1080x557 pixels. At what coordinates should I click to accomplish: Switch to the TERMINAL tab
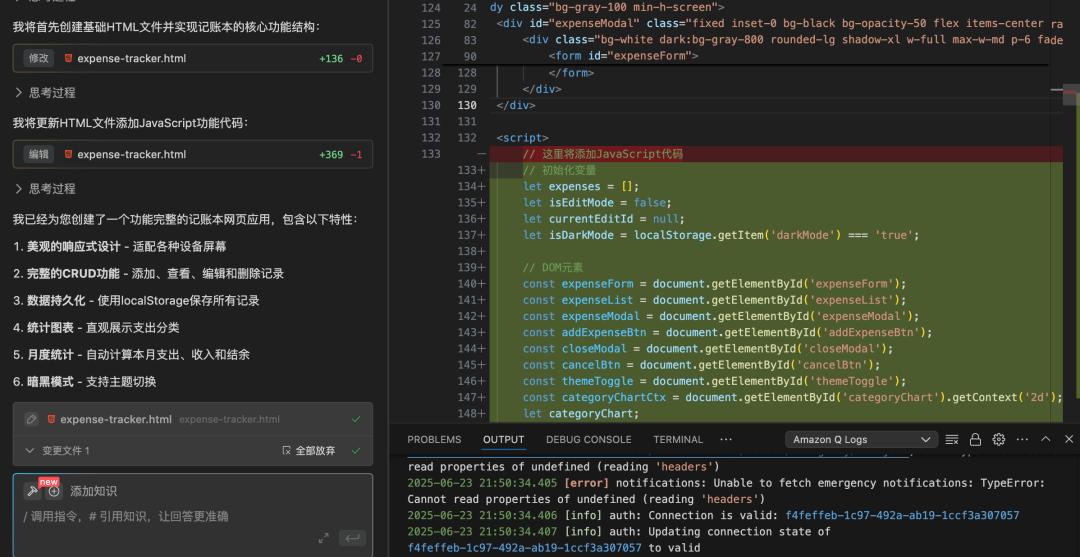pyautogui.click(x=678, y=439)
